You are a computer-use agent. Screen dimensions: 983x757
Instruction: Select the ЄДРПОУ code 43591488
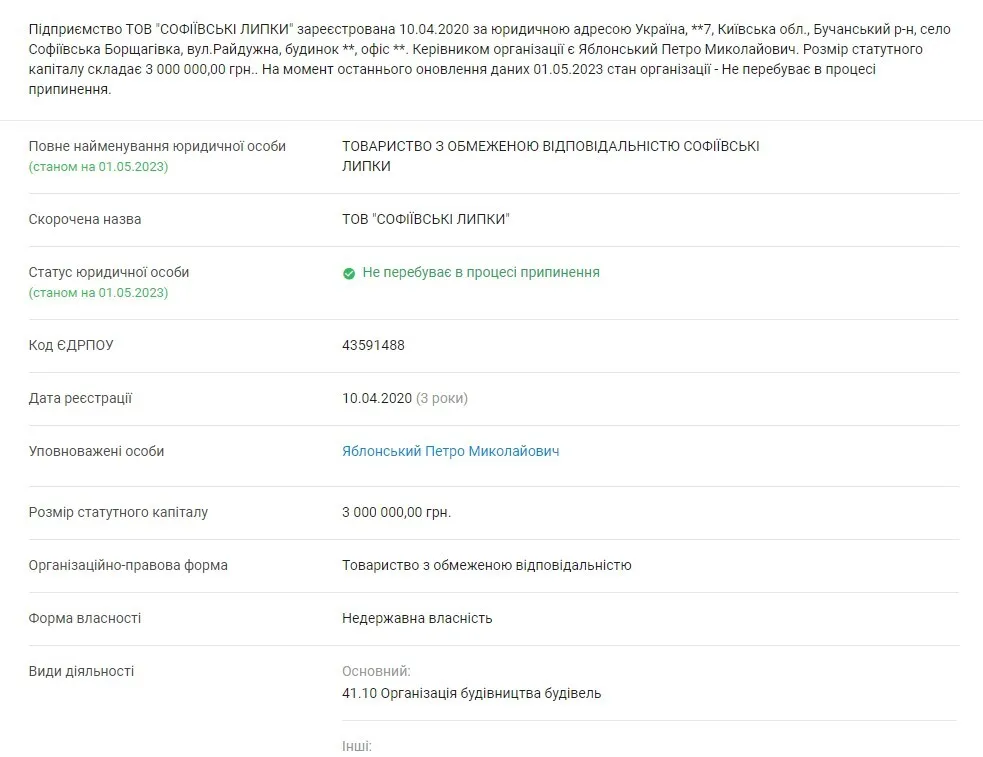[x=373, y=346]
